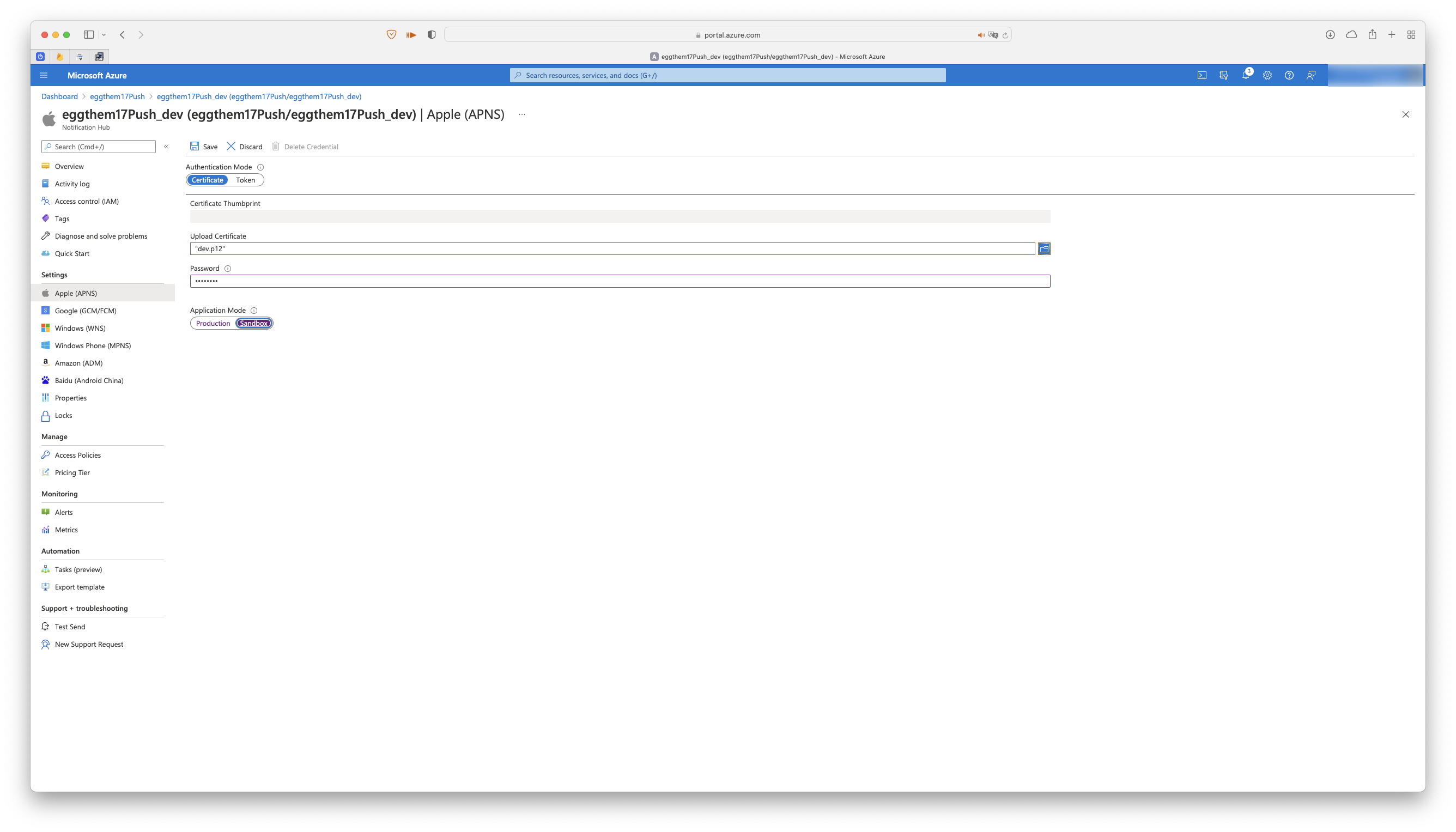
Task: Open the notifications bell icon
Action: tap(1245, 75)
